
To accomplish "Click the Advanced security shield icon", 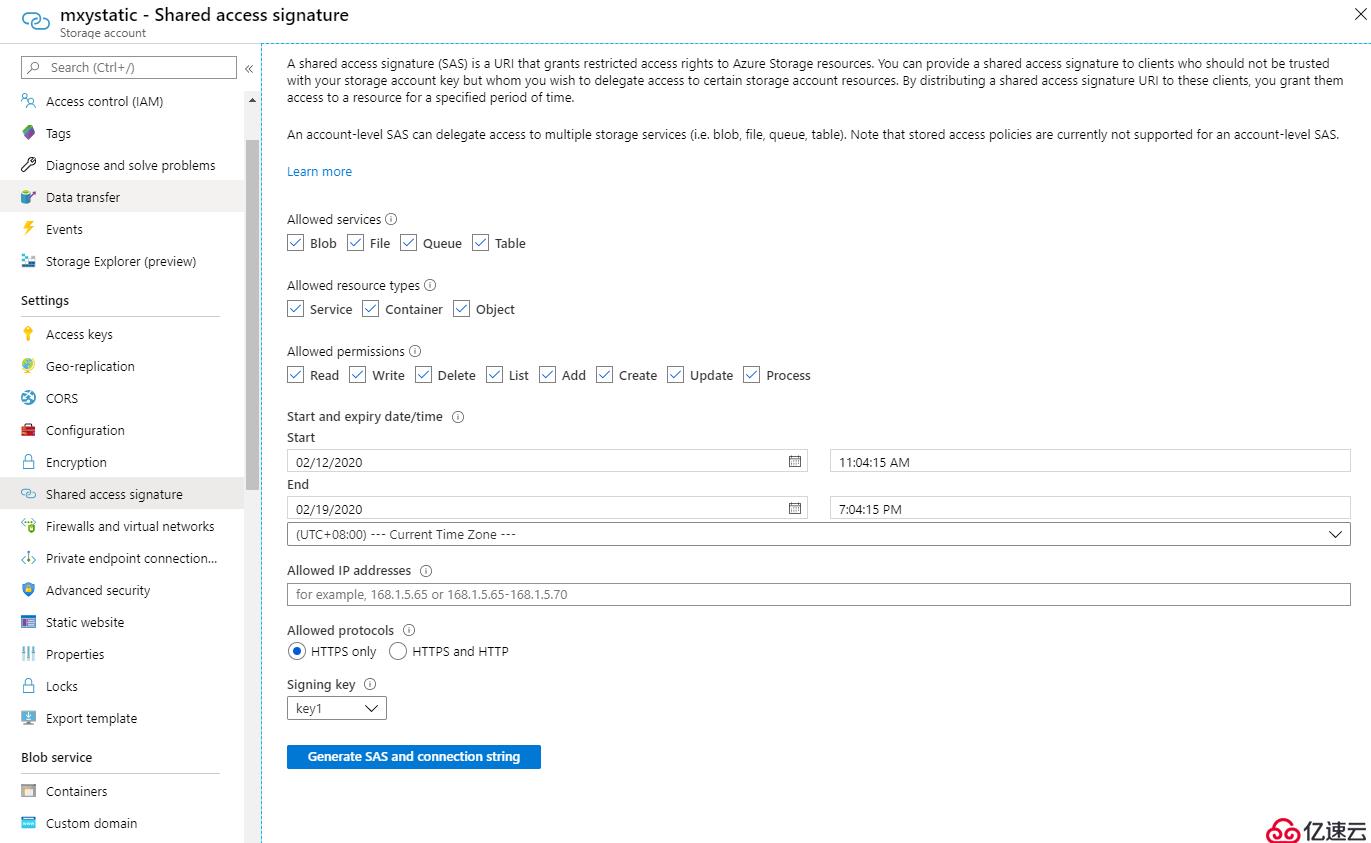I will tap(29, 590).
